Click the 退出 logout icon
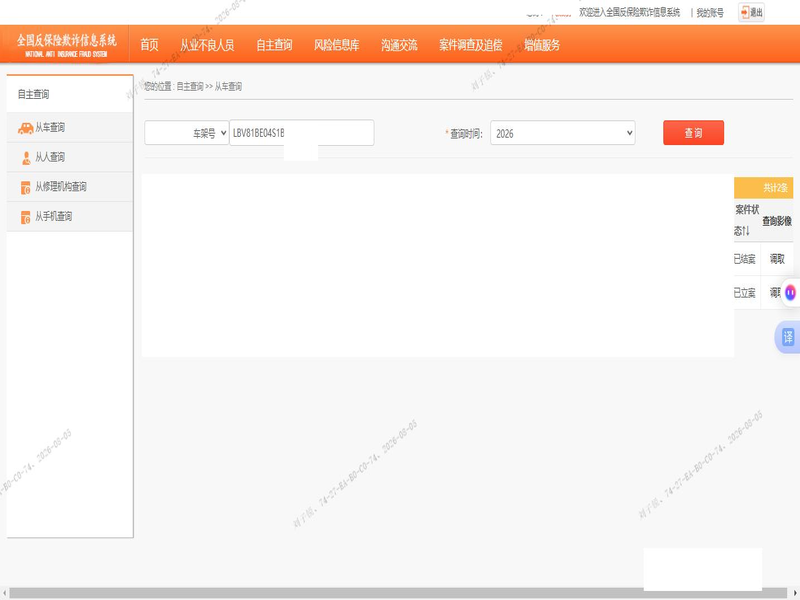This screenshot has width=800, height=600. (751, 12)
